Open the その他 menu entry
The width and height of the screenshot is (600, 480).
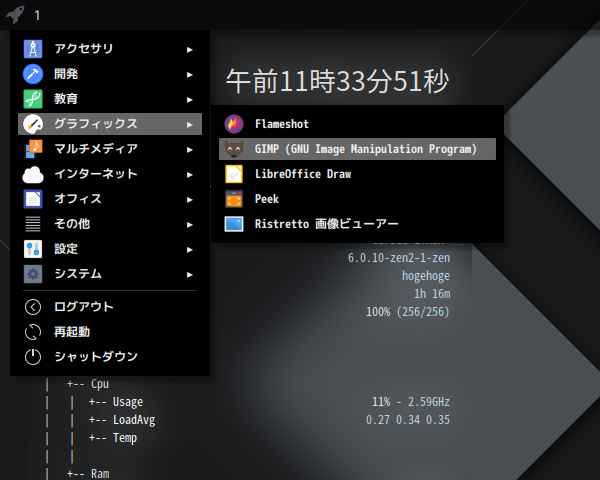coord(110,224)
